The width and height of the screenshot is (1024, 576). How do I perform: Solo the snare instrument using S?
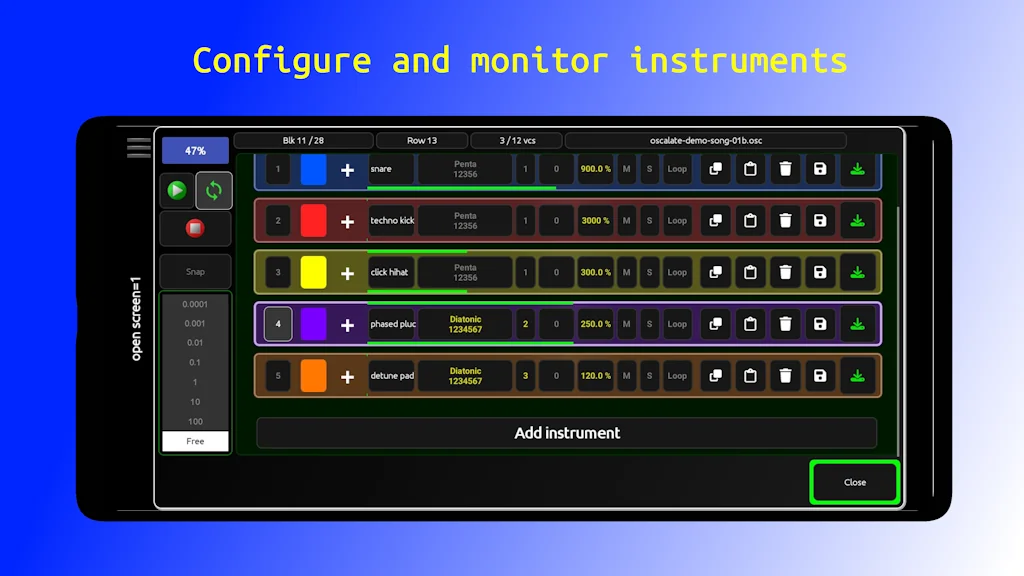649,169
